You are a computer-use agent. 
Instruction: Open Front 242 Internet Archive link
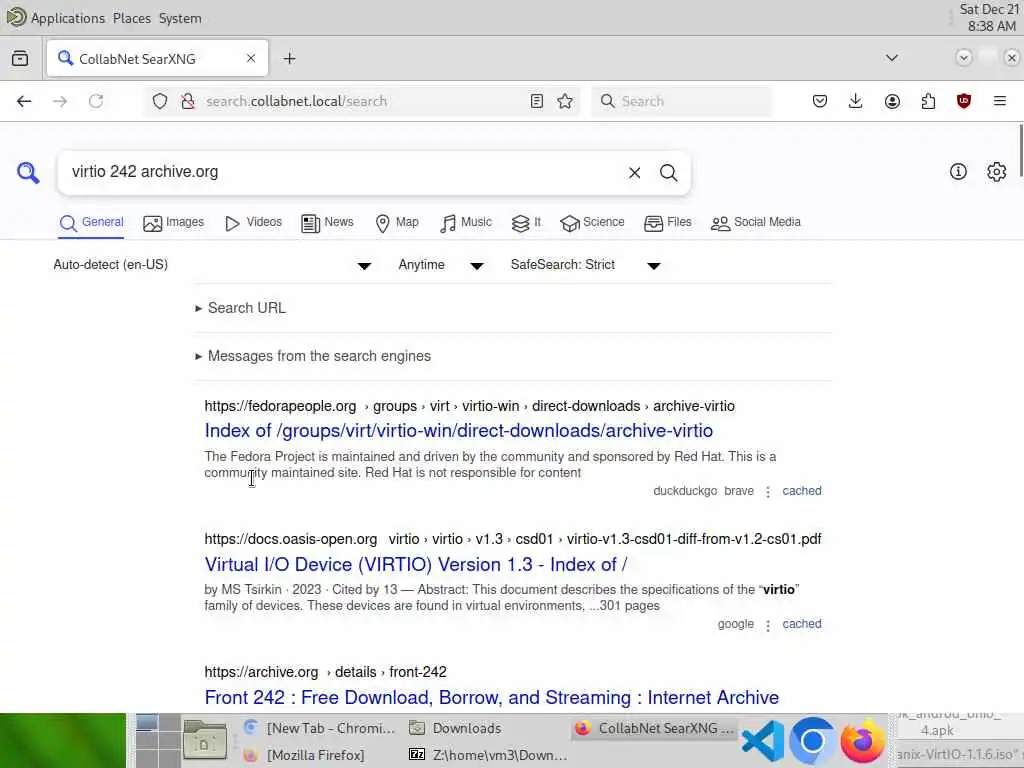click(492, 697)
